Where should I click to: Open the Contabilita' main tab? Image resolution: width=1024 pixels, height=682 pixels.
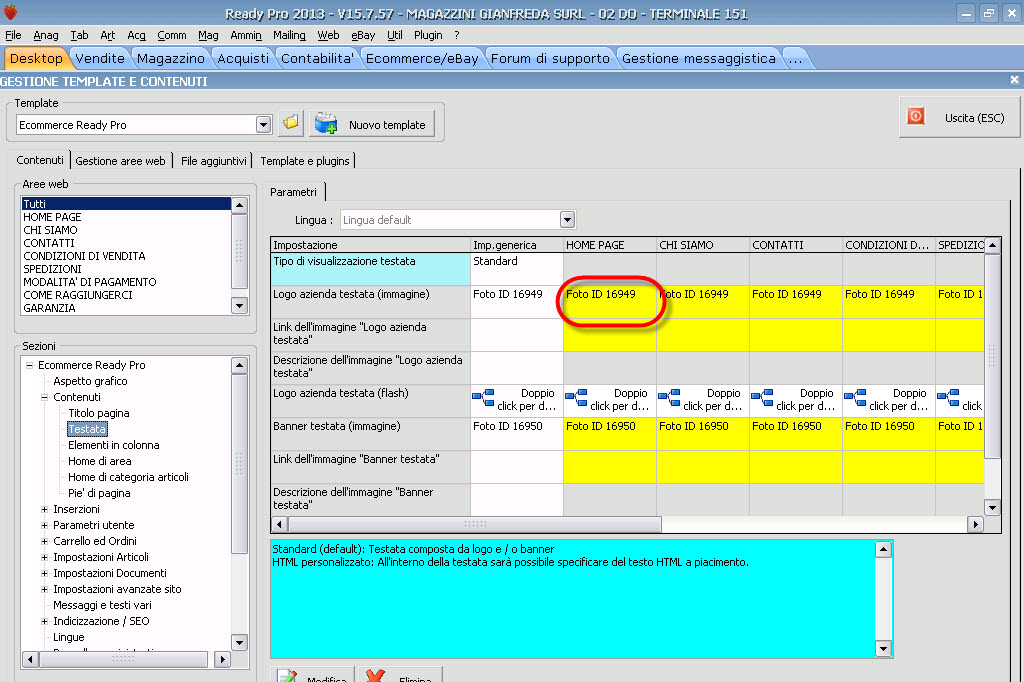[317, 58]
